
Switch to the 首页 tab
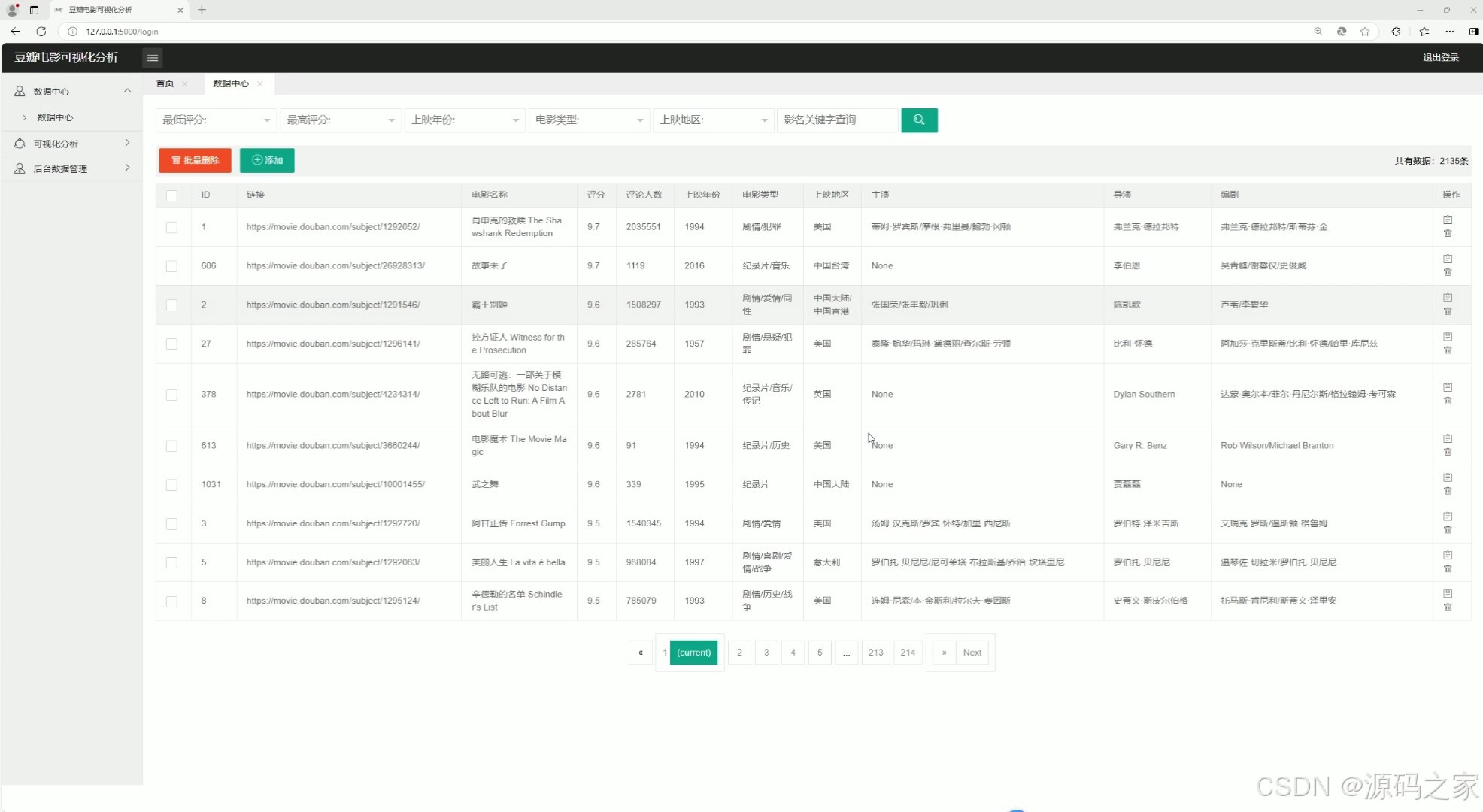click(165, 83)
